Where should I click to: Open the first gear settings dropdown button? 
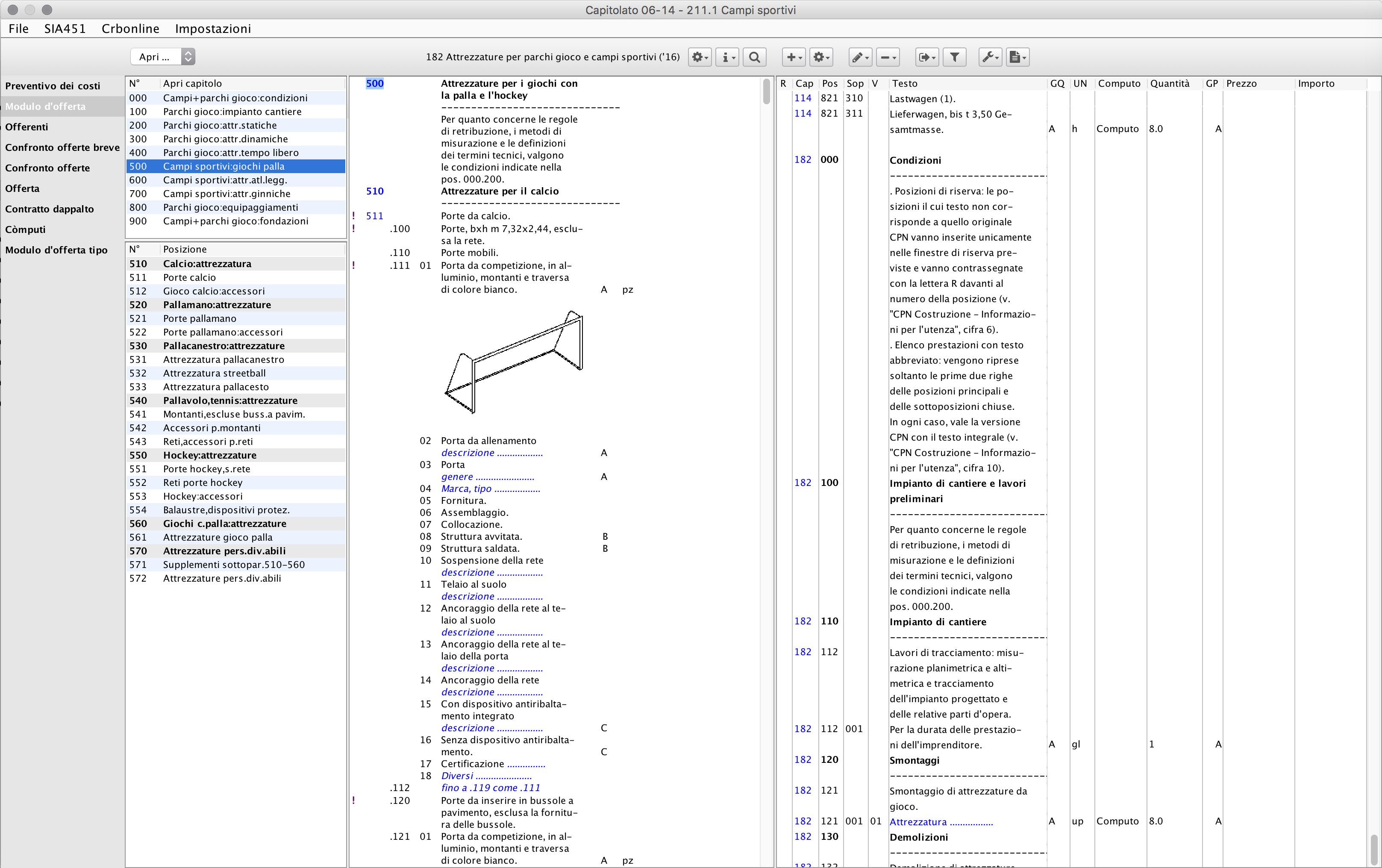tap(700, 57)
